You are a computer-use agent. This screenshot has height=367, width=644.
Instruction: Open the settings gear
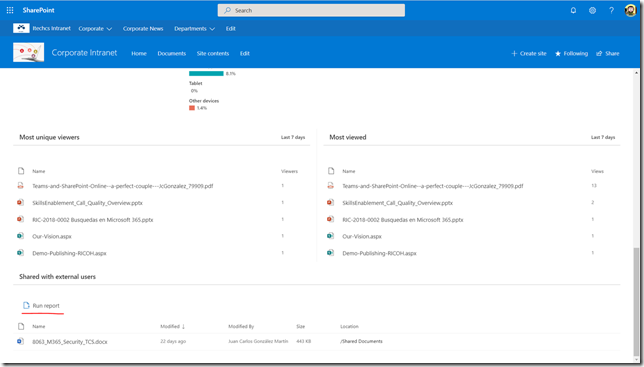(592, 10)
